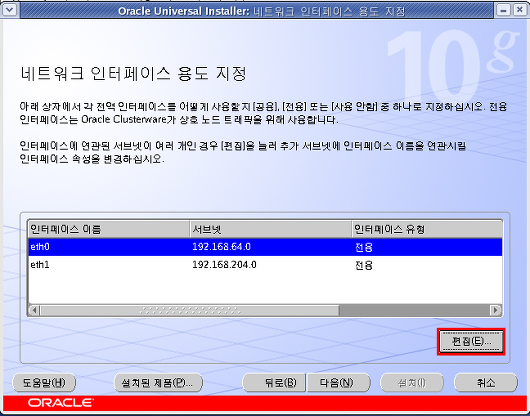Viewport: 530px width, 416px height.
Task: Open the 도움말(H) help button
Action: [x=44, y=383]
